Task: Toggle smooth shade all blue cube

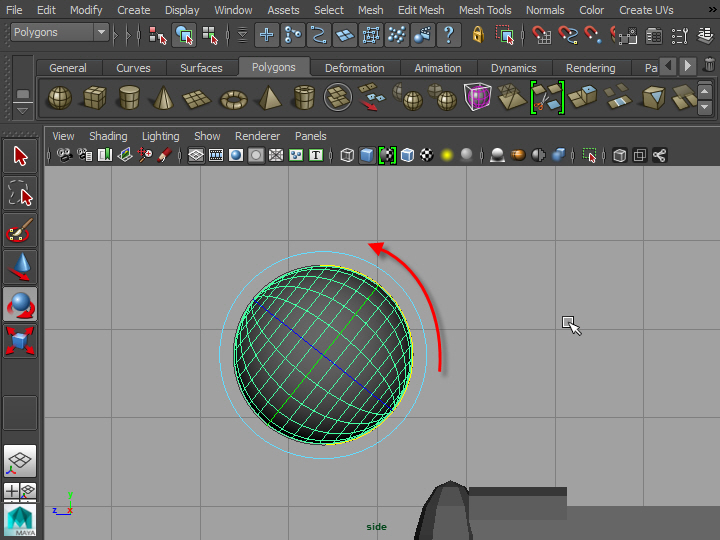Action: pos(366,155)
